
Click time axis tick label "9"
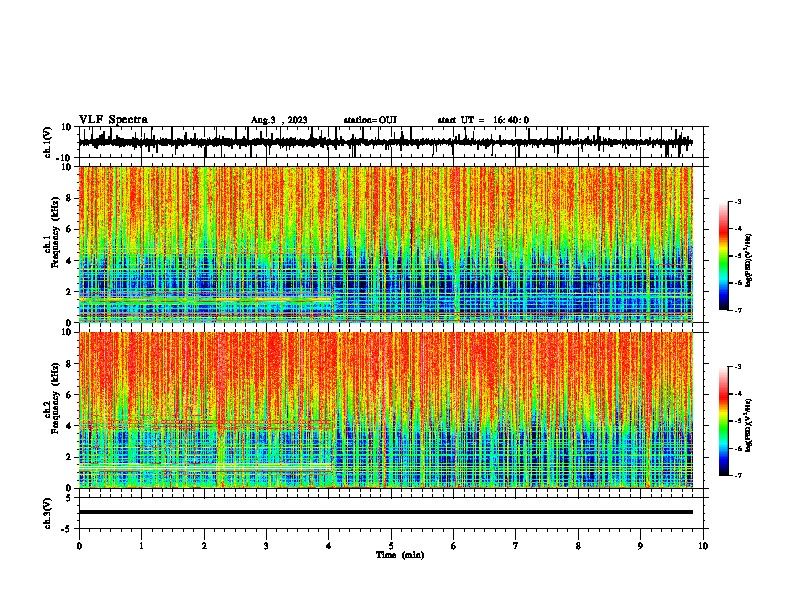point(640,546)
